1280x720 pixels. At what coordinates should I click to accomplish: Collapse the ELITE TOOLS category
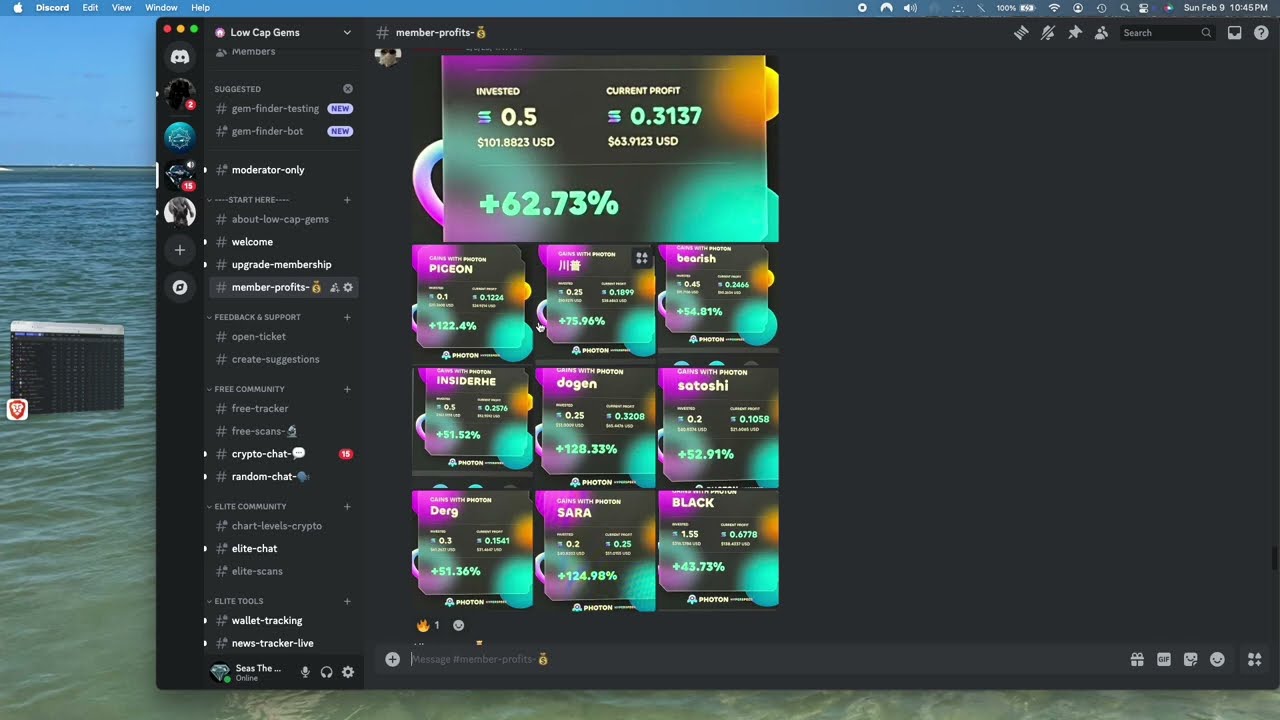coord(237,601)
